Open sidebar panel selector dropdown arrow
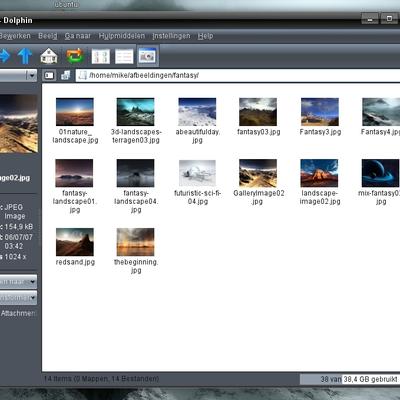 [32, 76]
